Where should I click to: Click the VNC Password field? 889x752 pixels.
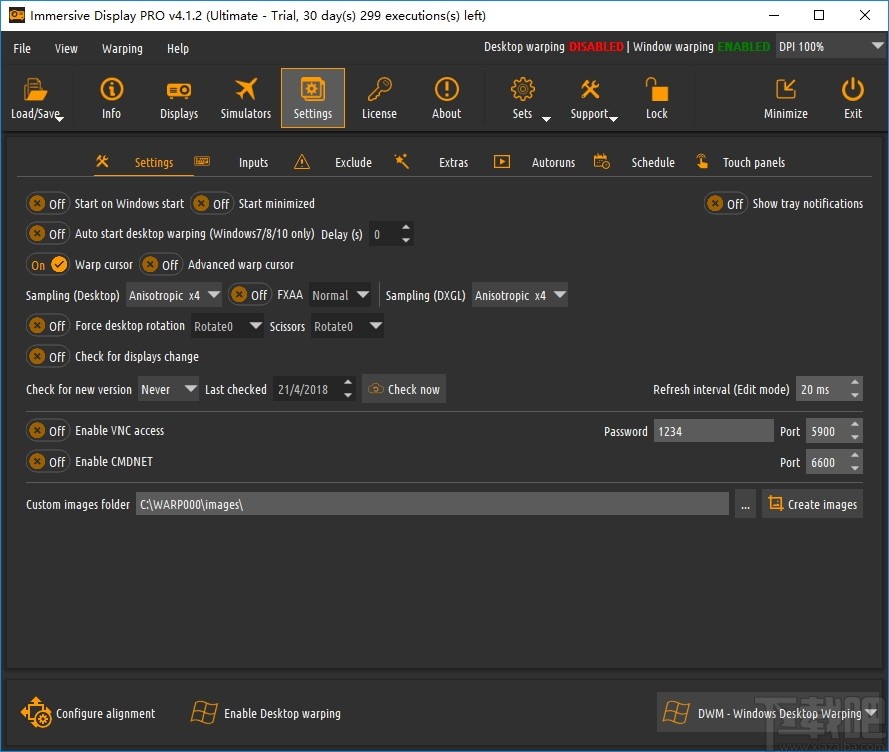coord(713,431)
